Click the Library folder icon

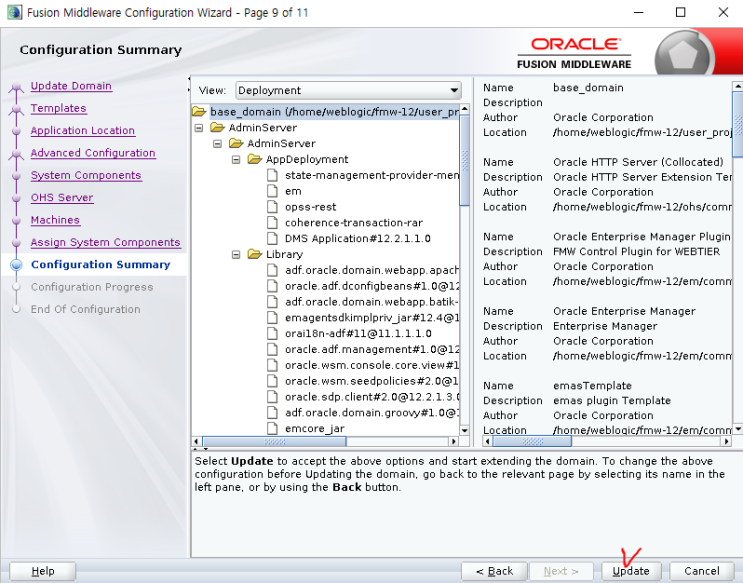tap(254, 255)
